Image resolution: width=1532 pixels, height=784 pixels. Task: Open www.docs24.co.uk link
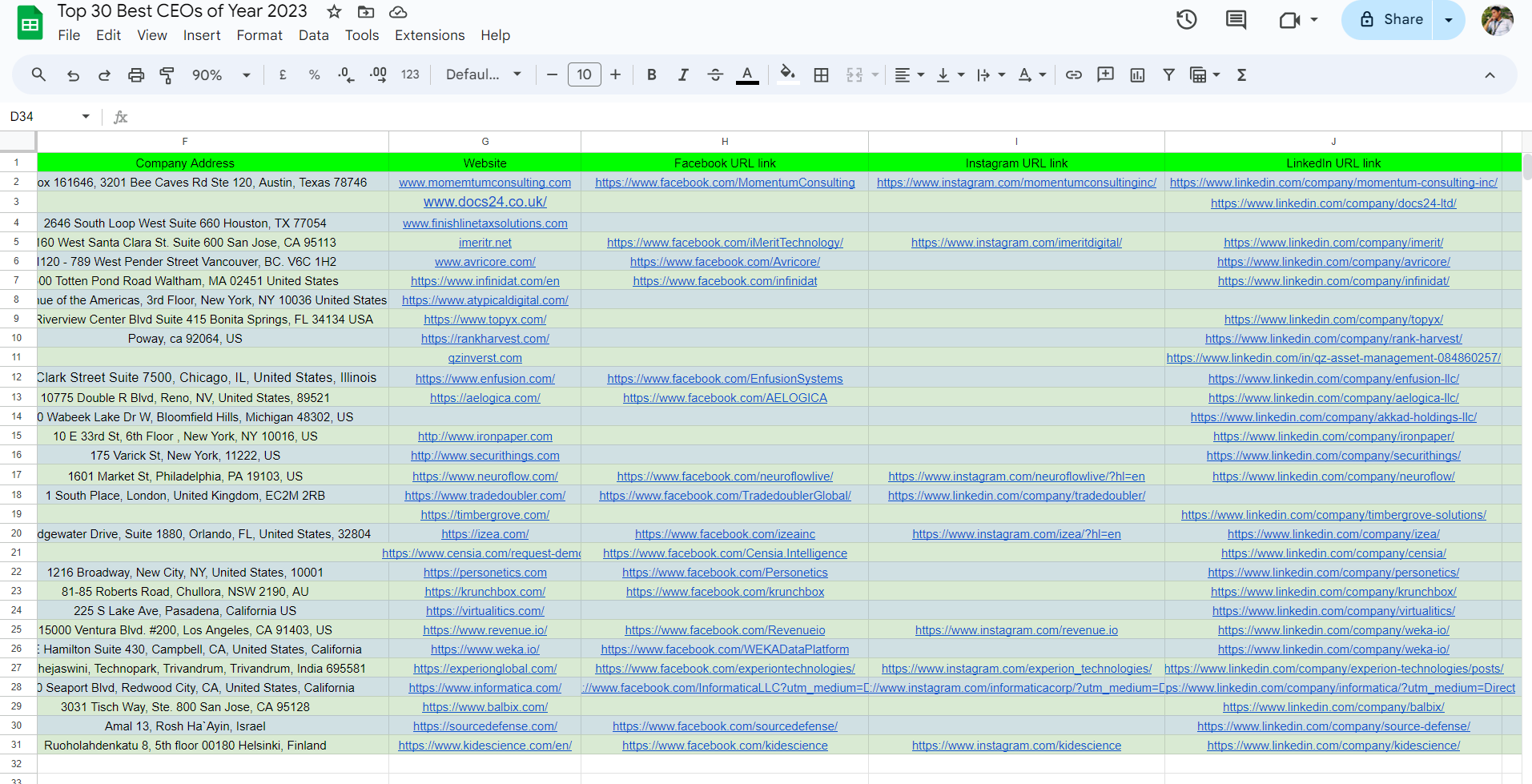click(485, 202)
